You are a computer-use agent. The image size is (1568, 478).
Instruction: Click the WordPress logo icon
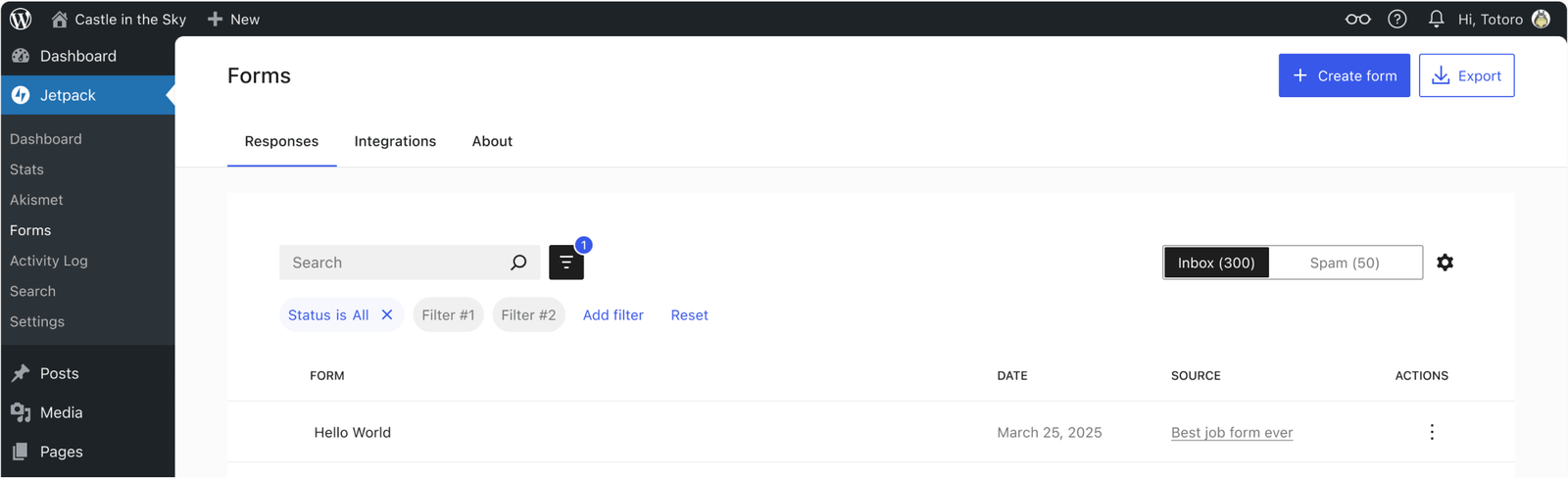21,19
